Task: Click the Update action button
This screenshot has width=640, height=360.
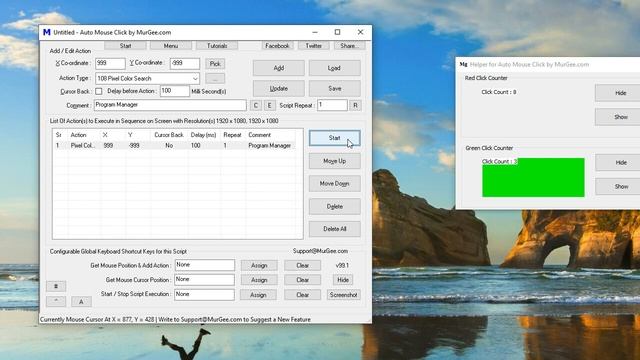Action: tap(279, 89)
